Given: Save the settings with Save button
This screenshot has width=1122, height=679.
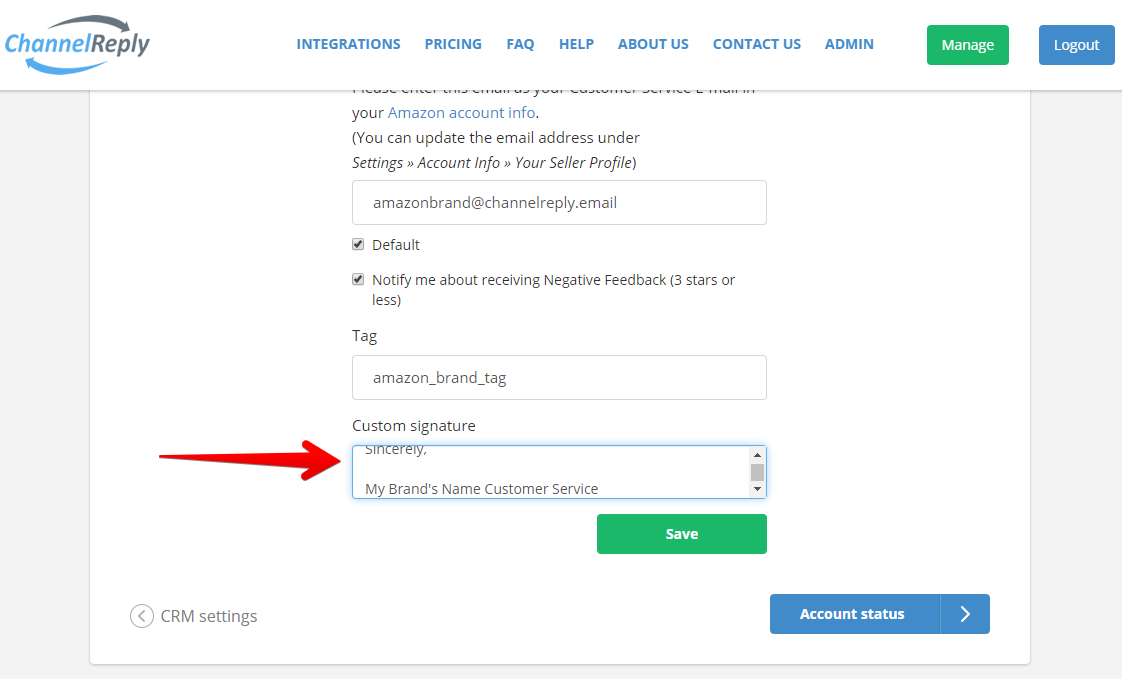Looking at the screenshot, I should (681, 534).
